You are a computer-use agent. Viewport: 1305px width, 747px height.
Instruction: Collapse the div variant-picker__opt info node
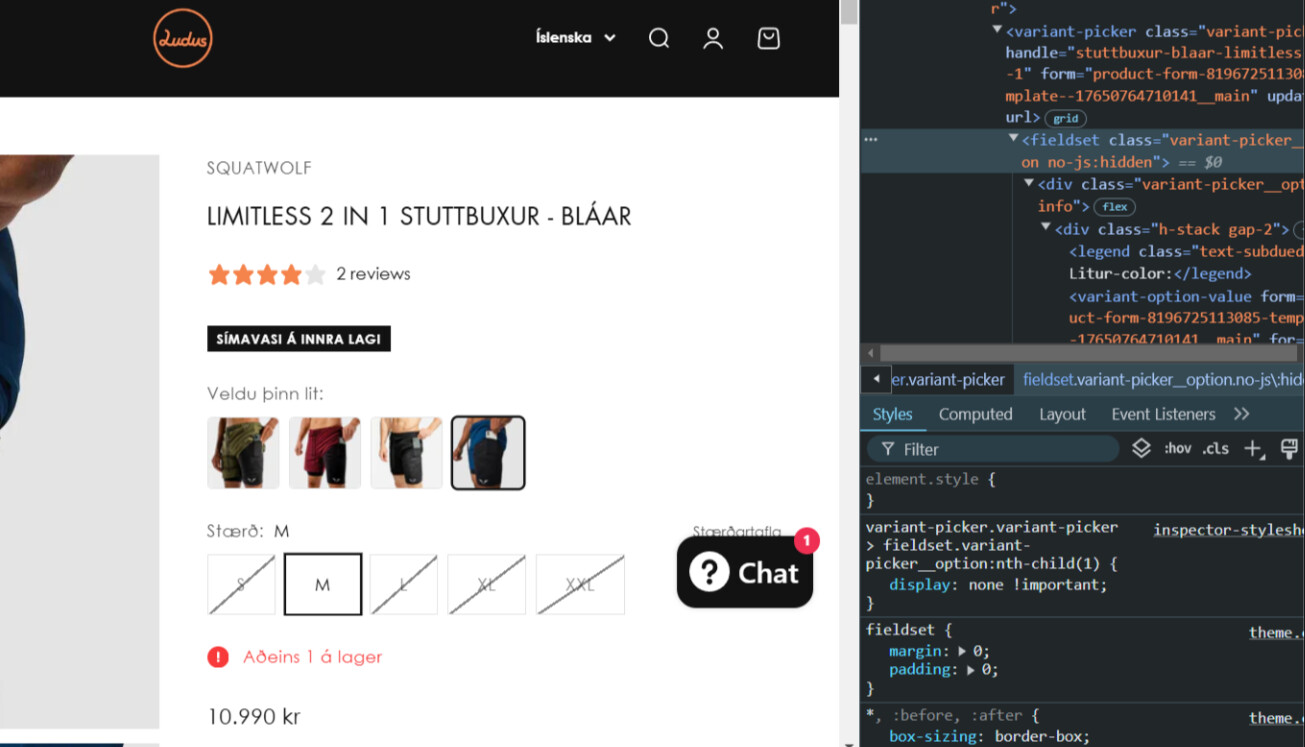1029,183
